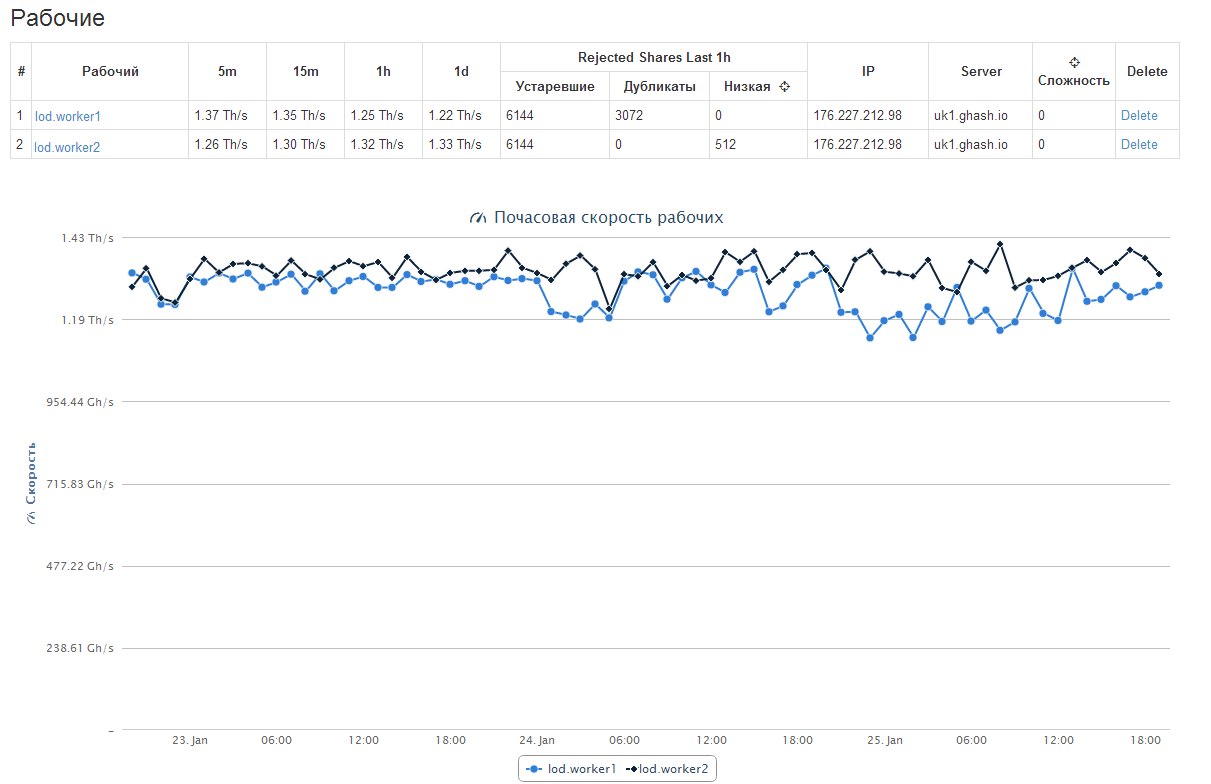Select lod.worker1 server uk1.ghash.io cell
The image size is (1211, 784).
click(980, 116)
